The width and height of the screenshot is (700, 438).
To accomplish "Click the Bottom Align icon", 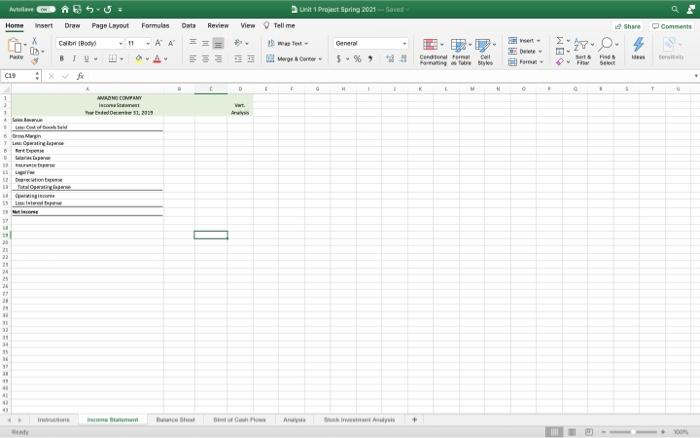I will pos(218,43).
